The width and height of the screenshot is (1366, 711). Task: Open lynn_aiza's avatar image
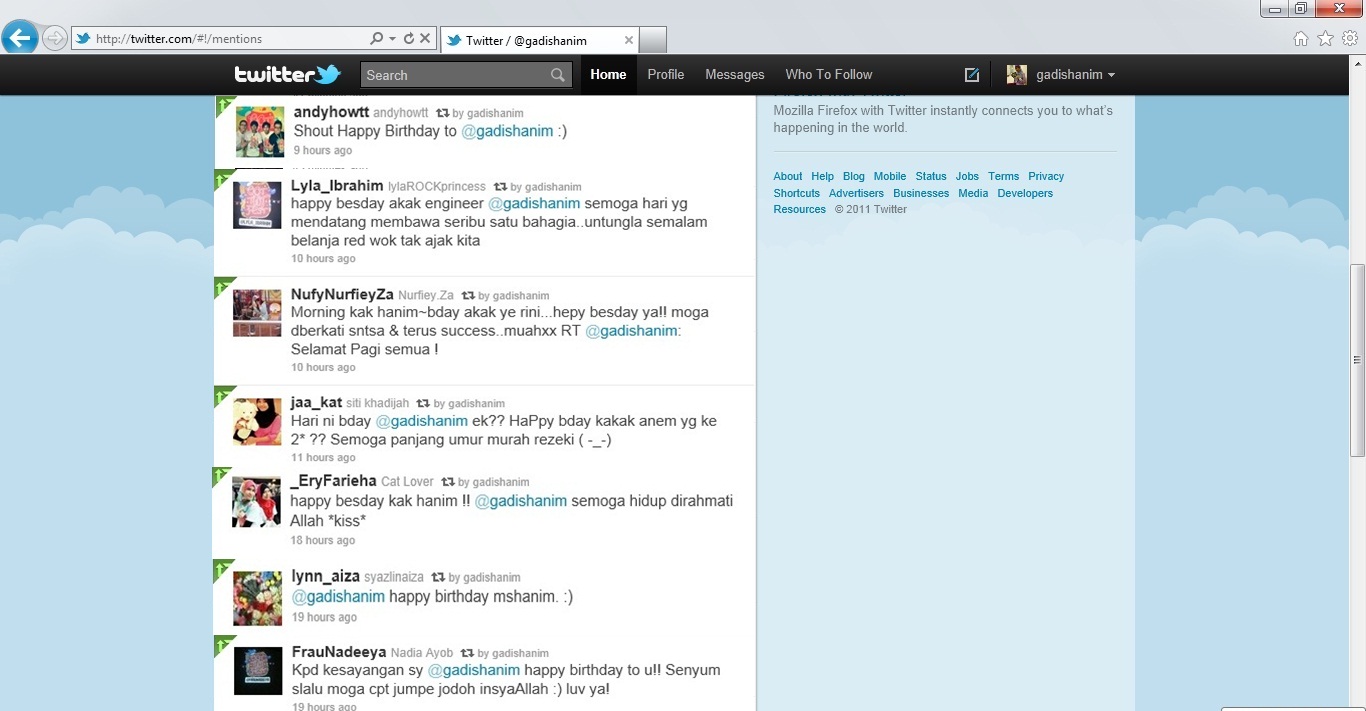pos(258,598)
